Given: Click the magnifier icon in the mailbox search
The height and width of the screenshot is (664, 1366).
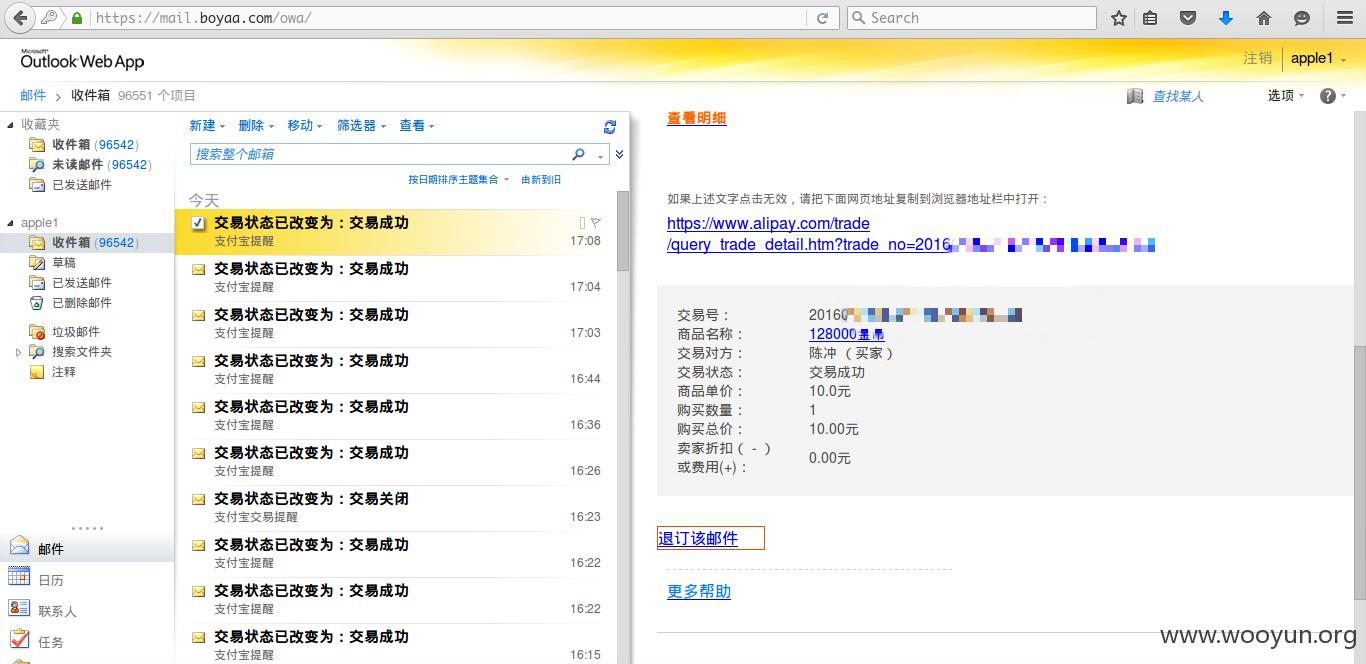Looking at the screenshot, I should [578, 154].
